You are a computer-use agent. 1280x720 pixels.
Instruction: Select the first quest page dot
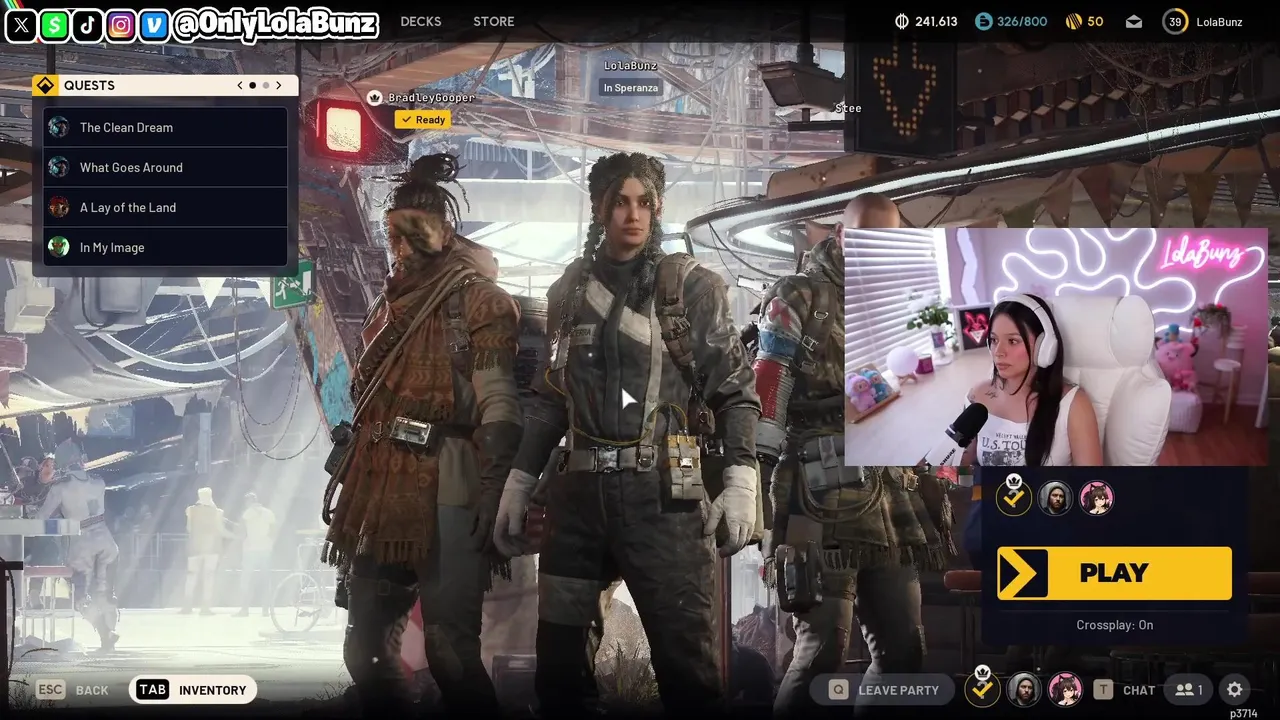pos(252,86)
